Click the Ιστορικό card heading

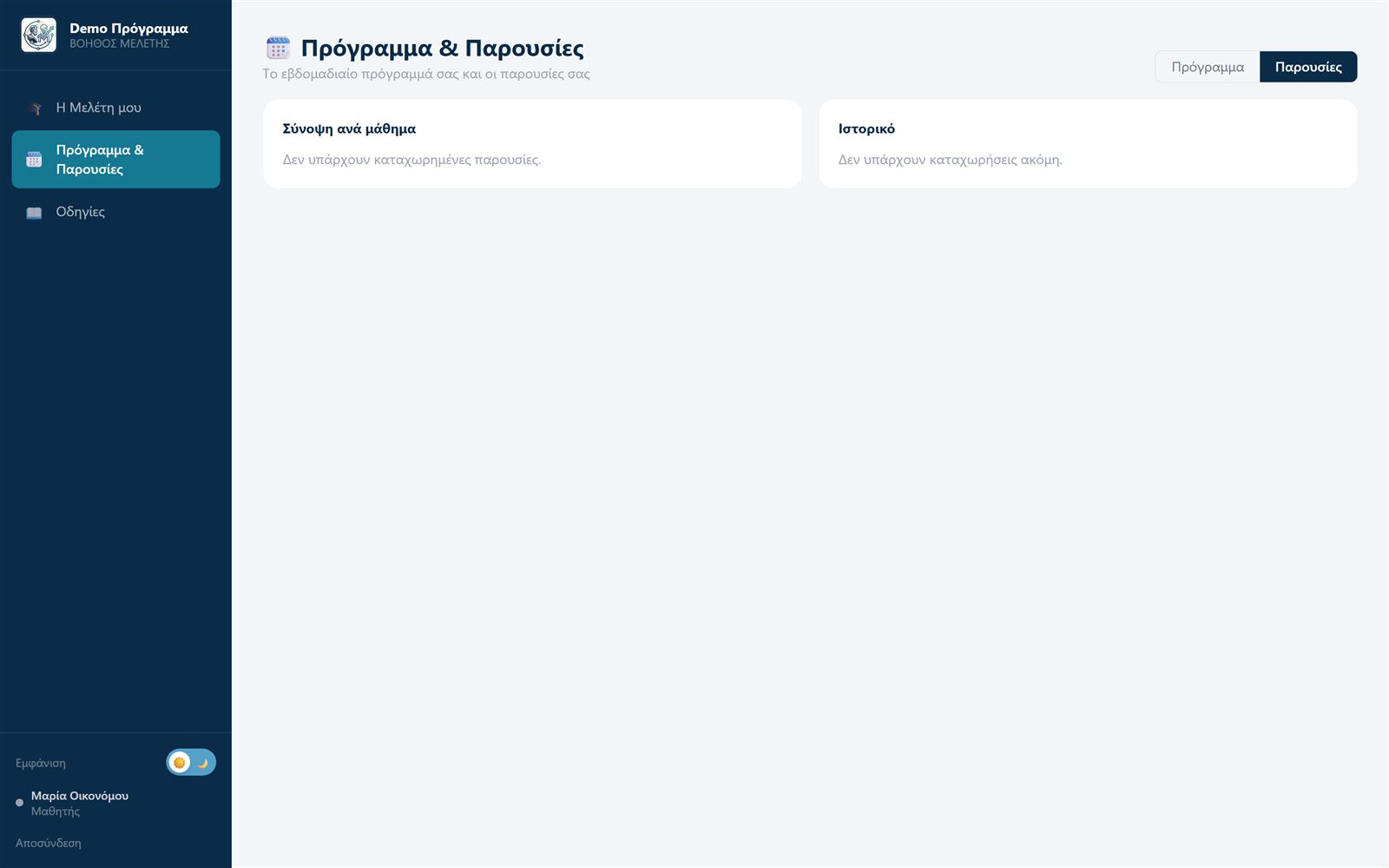click(x=866, y=128)
